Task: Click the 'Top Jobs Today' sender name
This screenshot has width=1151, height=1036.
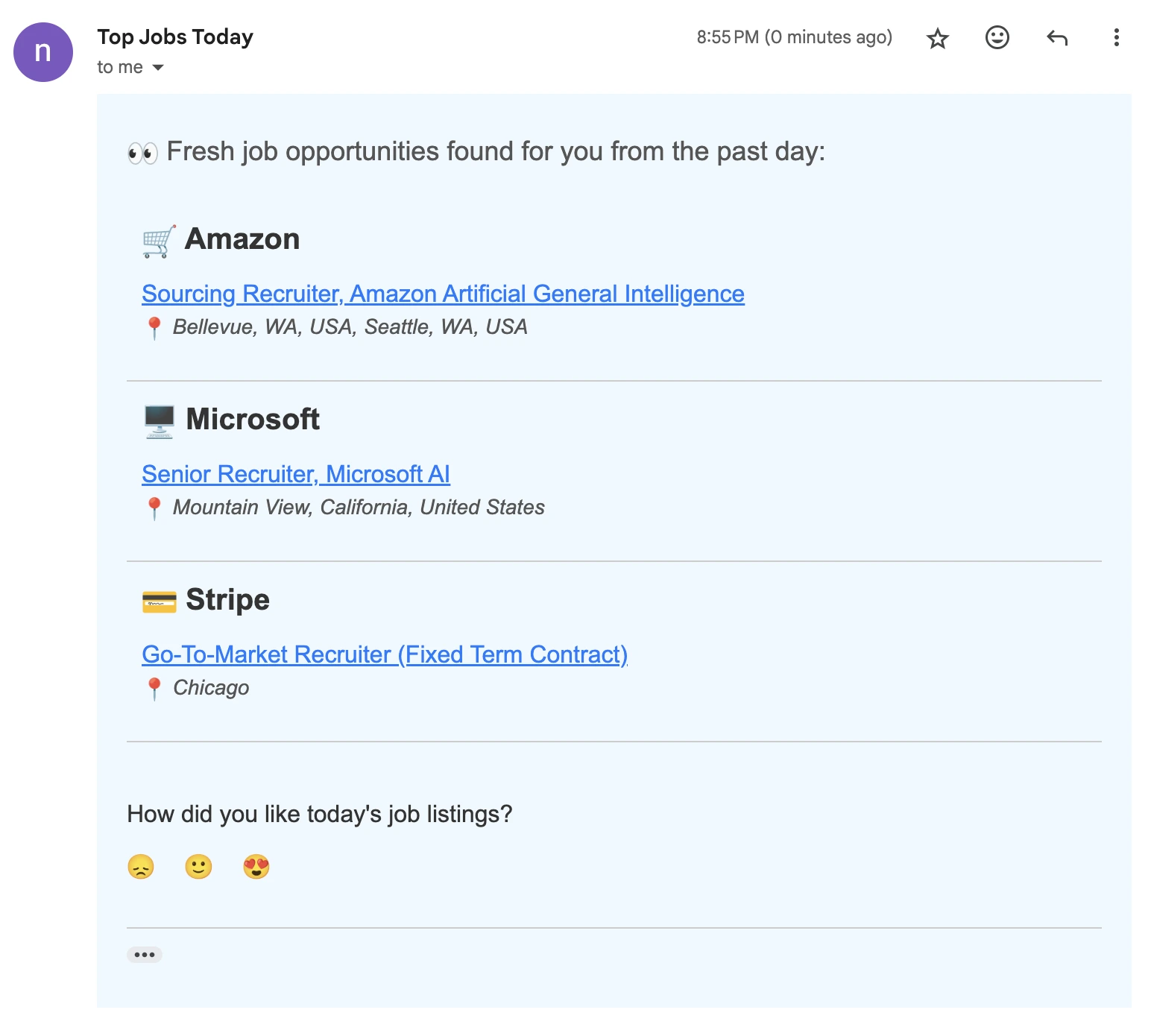Action: click(x=175, y=37)
